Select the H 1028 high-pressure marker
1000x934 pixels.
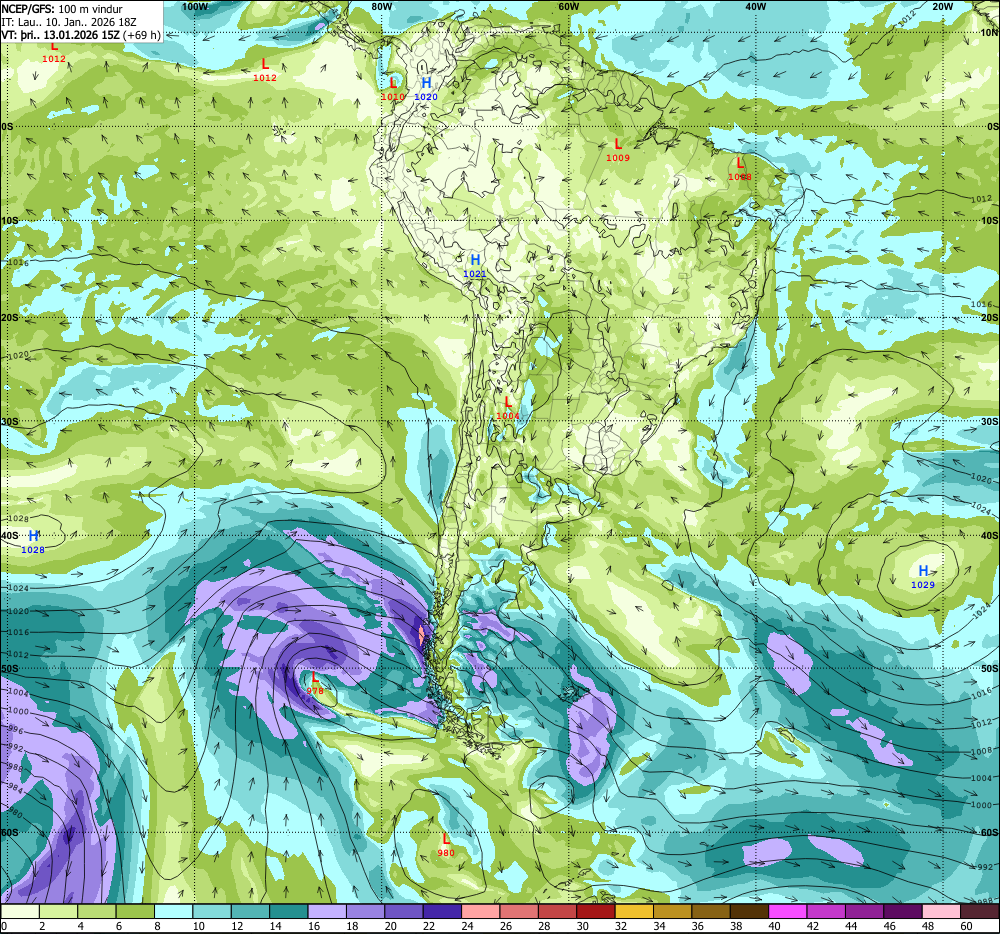[x=33, y=542]
